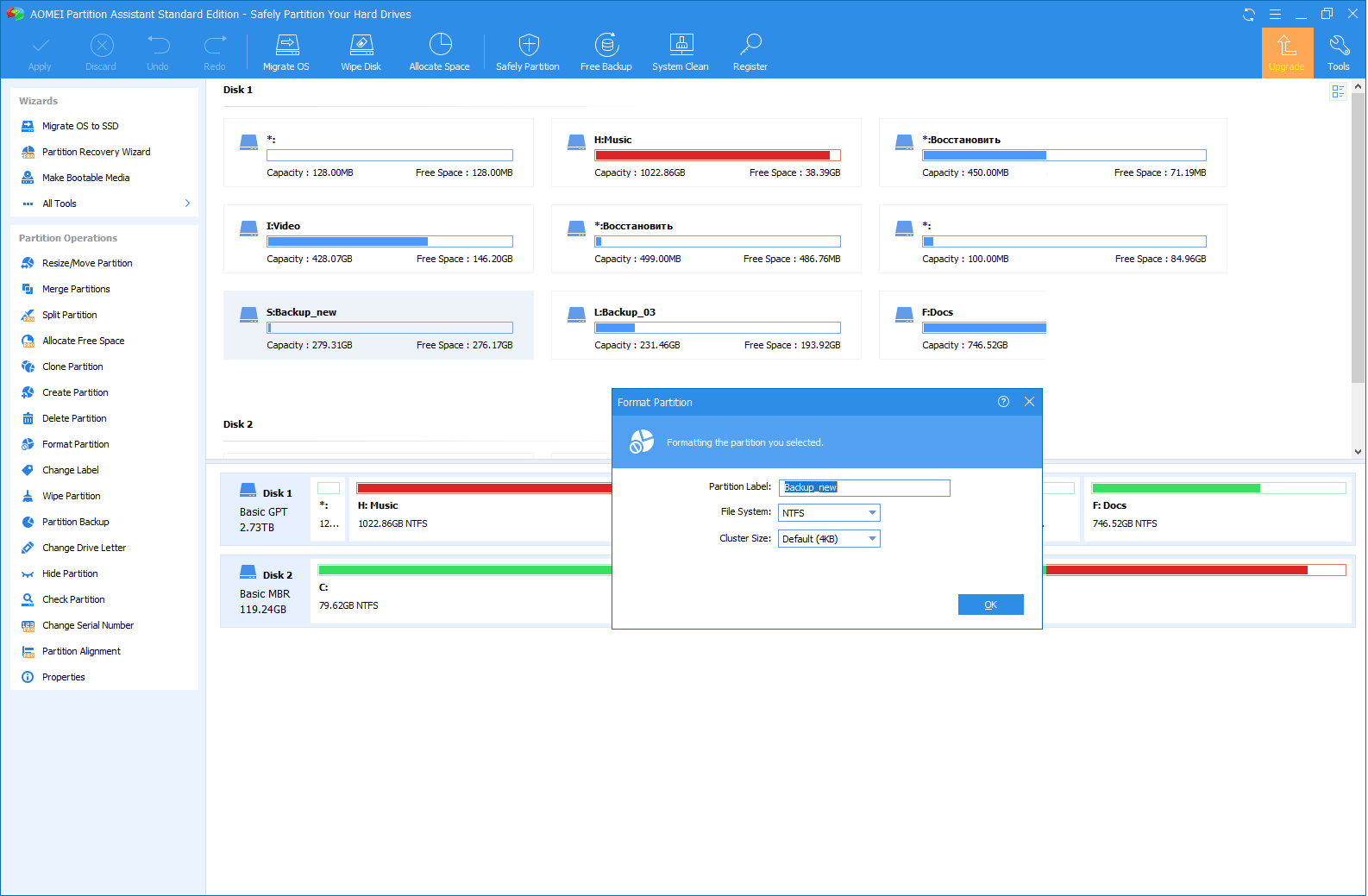Select the H:Music partition usage bar
Viewport: 1368px width, 896px height.
(x=717, y=155)
